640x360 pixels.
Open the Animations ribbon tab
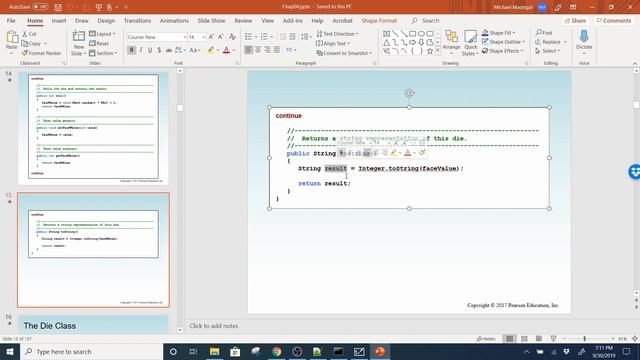click(174, 21)
